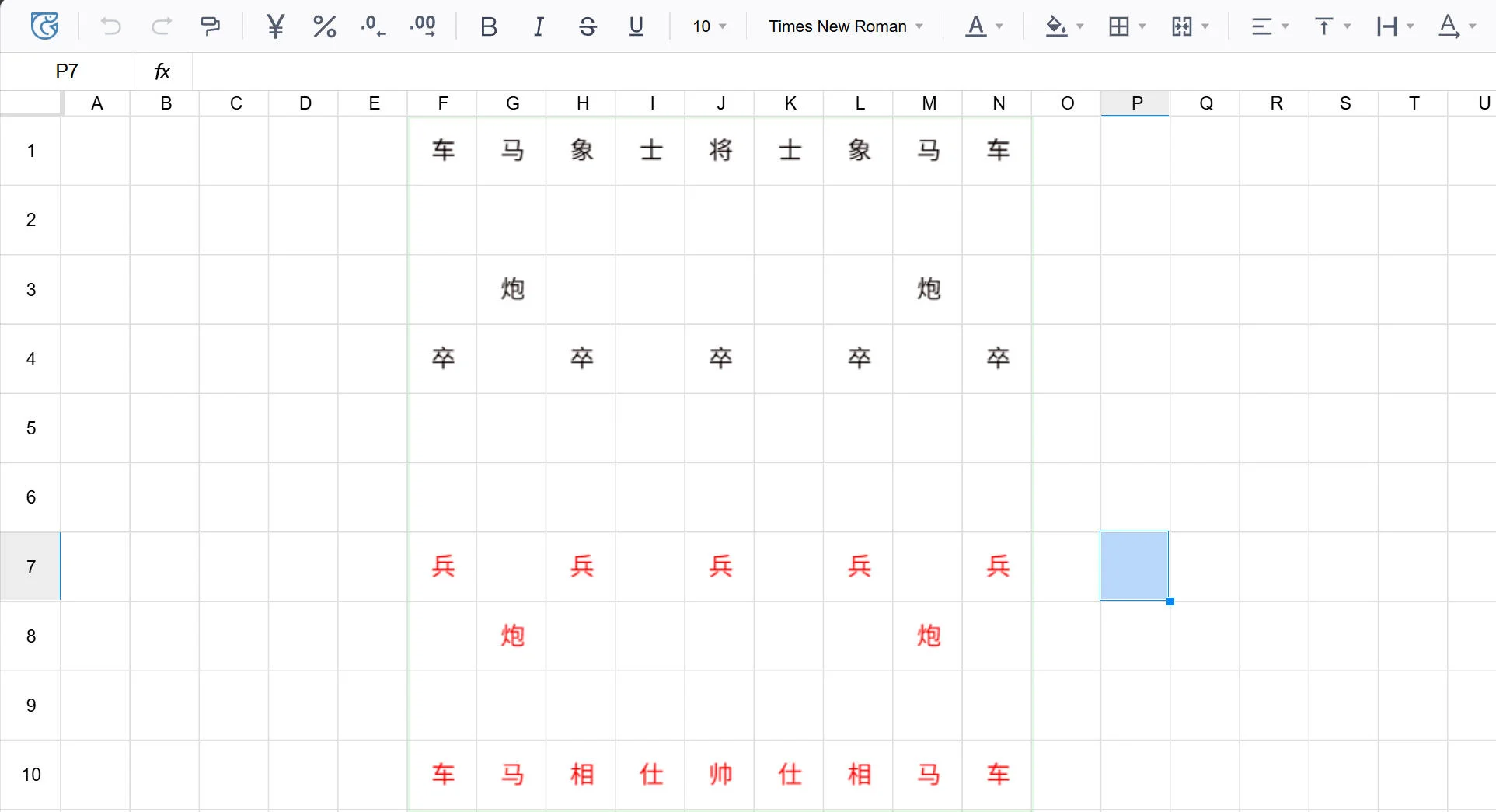Apply percent number format

click(x=324, y=26)
